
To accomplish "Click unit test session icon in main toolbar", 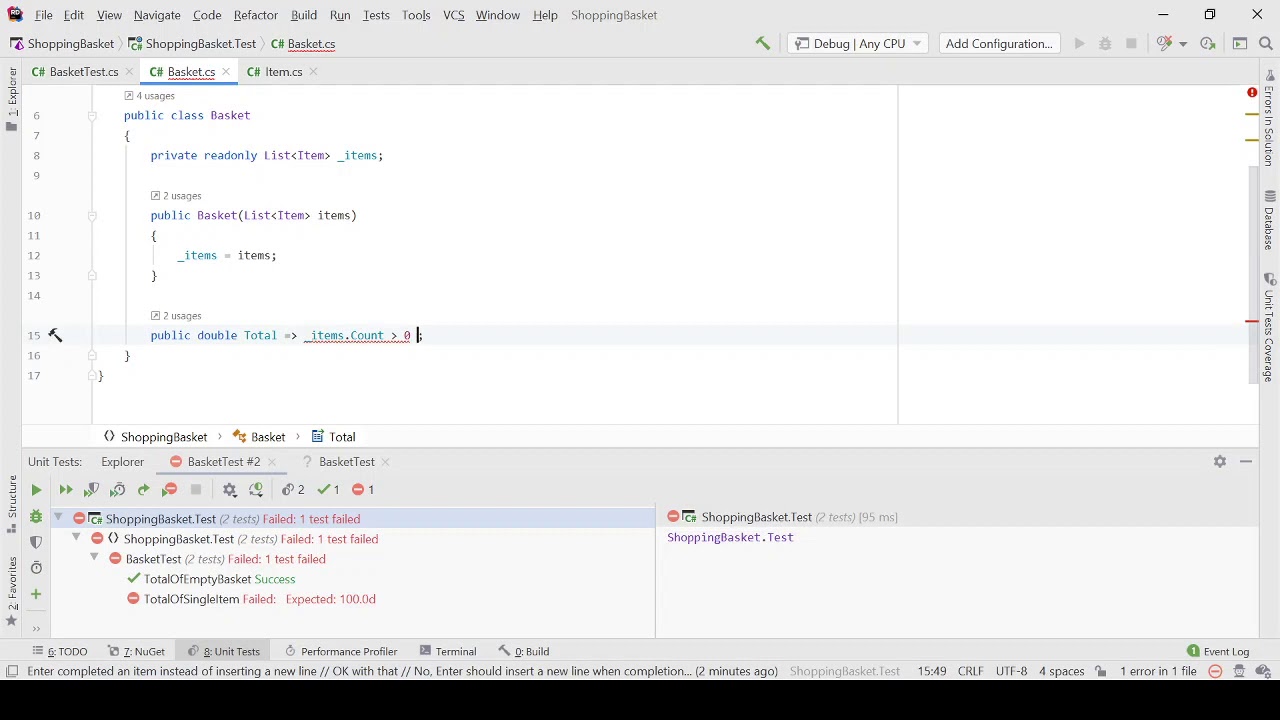I will (1164, 43).
